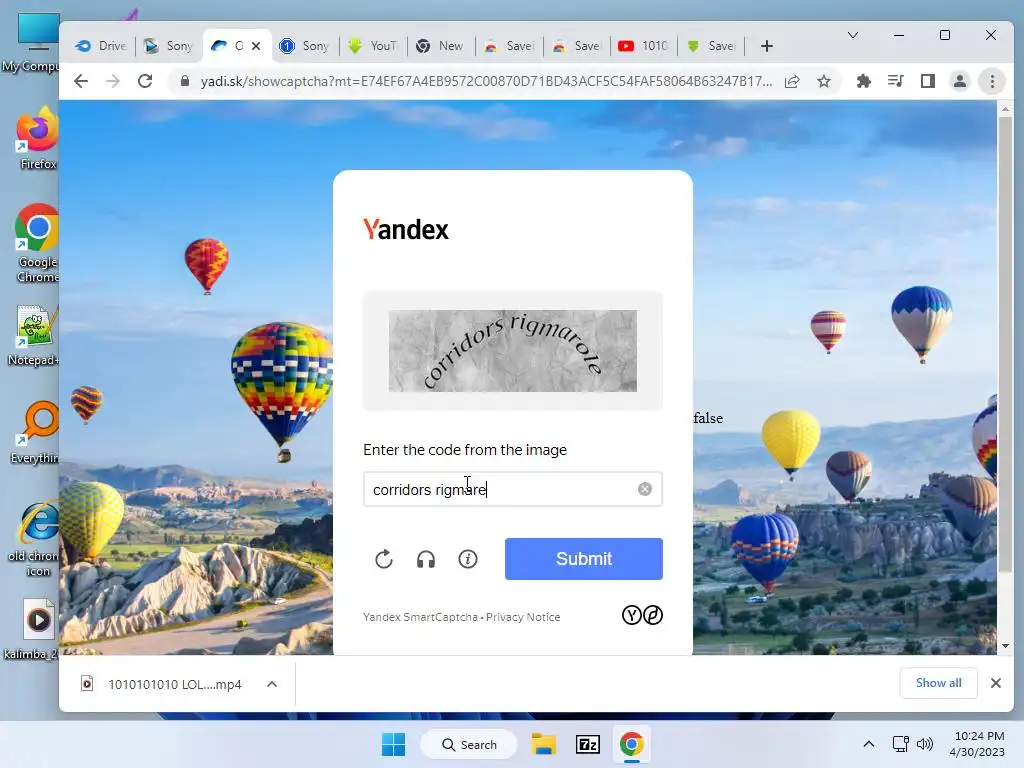Share this page icon in address bar
This screenshot has height=768, width=1024.
point(792,81)
